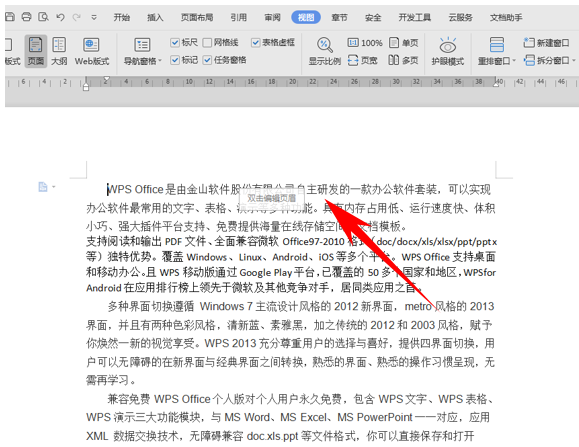Switch to 单页 display
Viewport: 579px width, 447px height.
click(x=404, y=43)
